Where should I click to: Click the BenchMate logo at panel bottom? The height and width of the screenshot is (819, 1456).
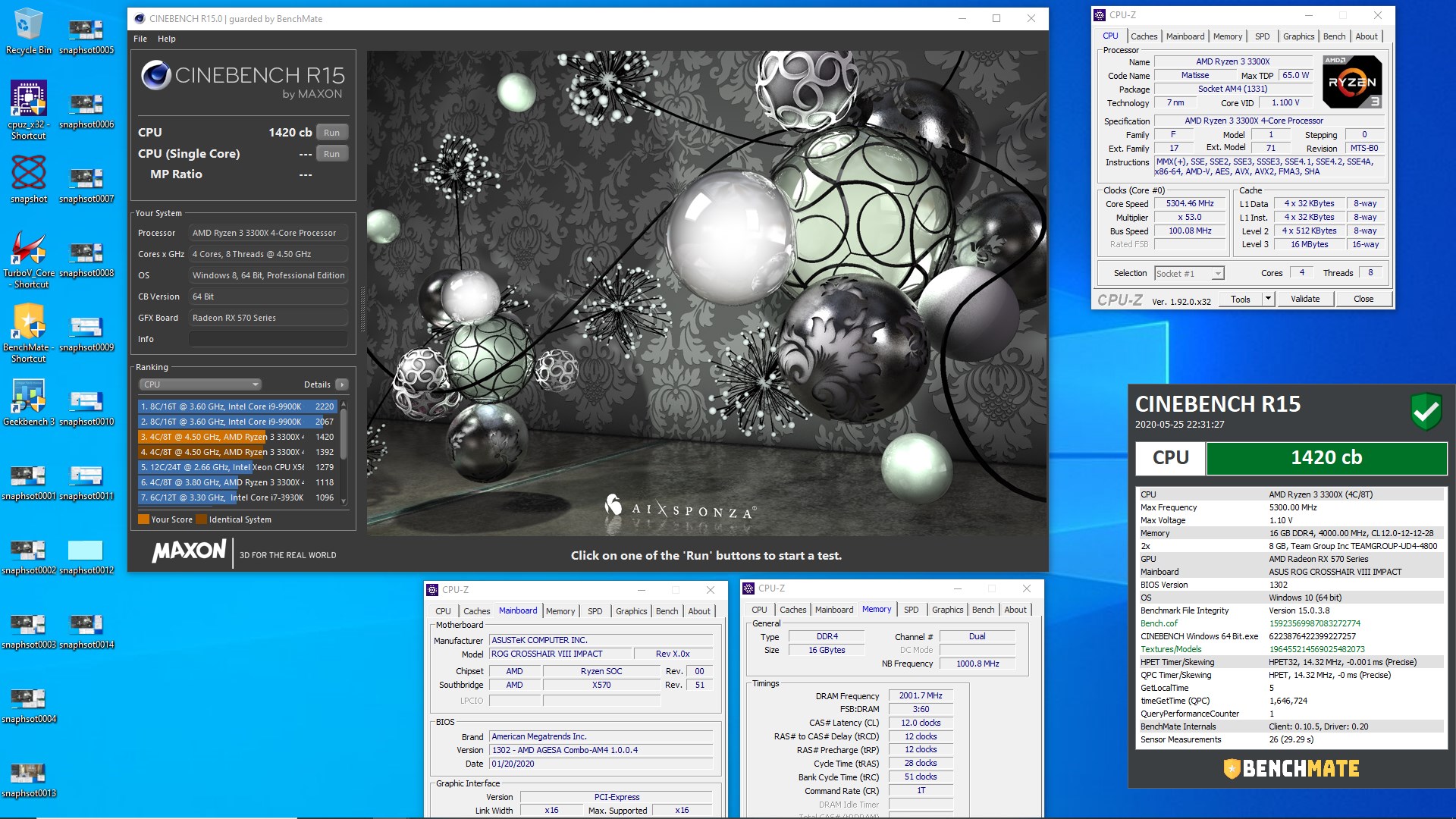pos(1291,768)
